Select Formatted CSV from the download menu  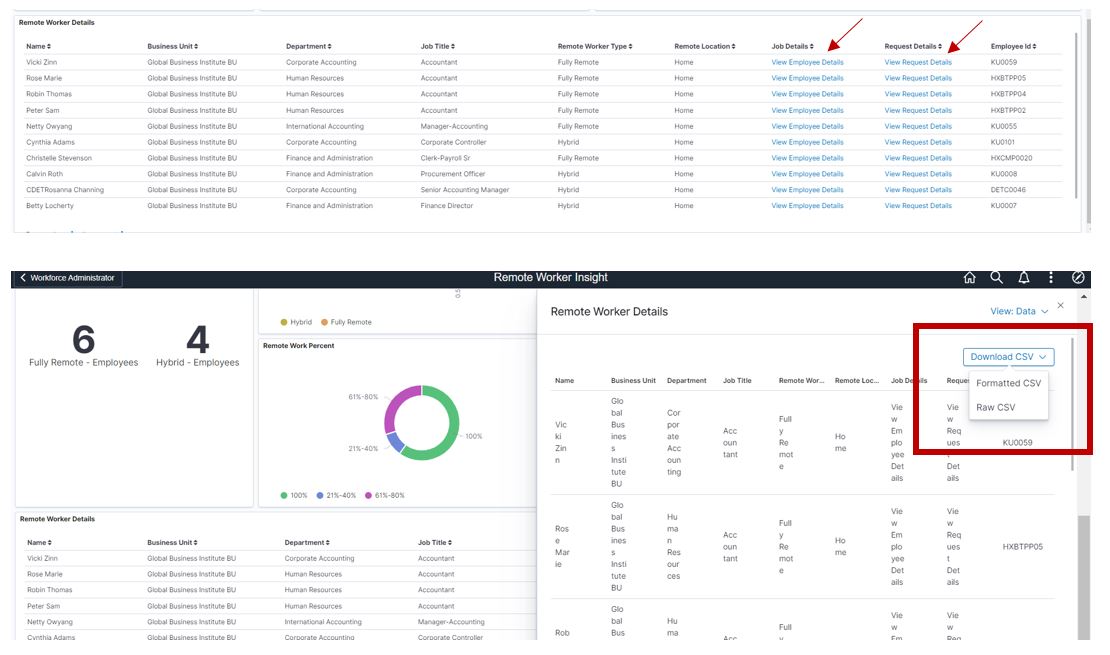click(x=1010, y=382)
